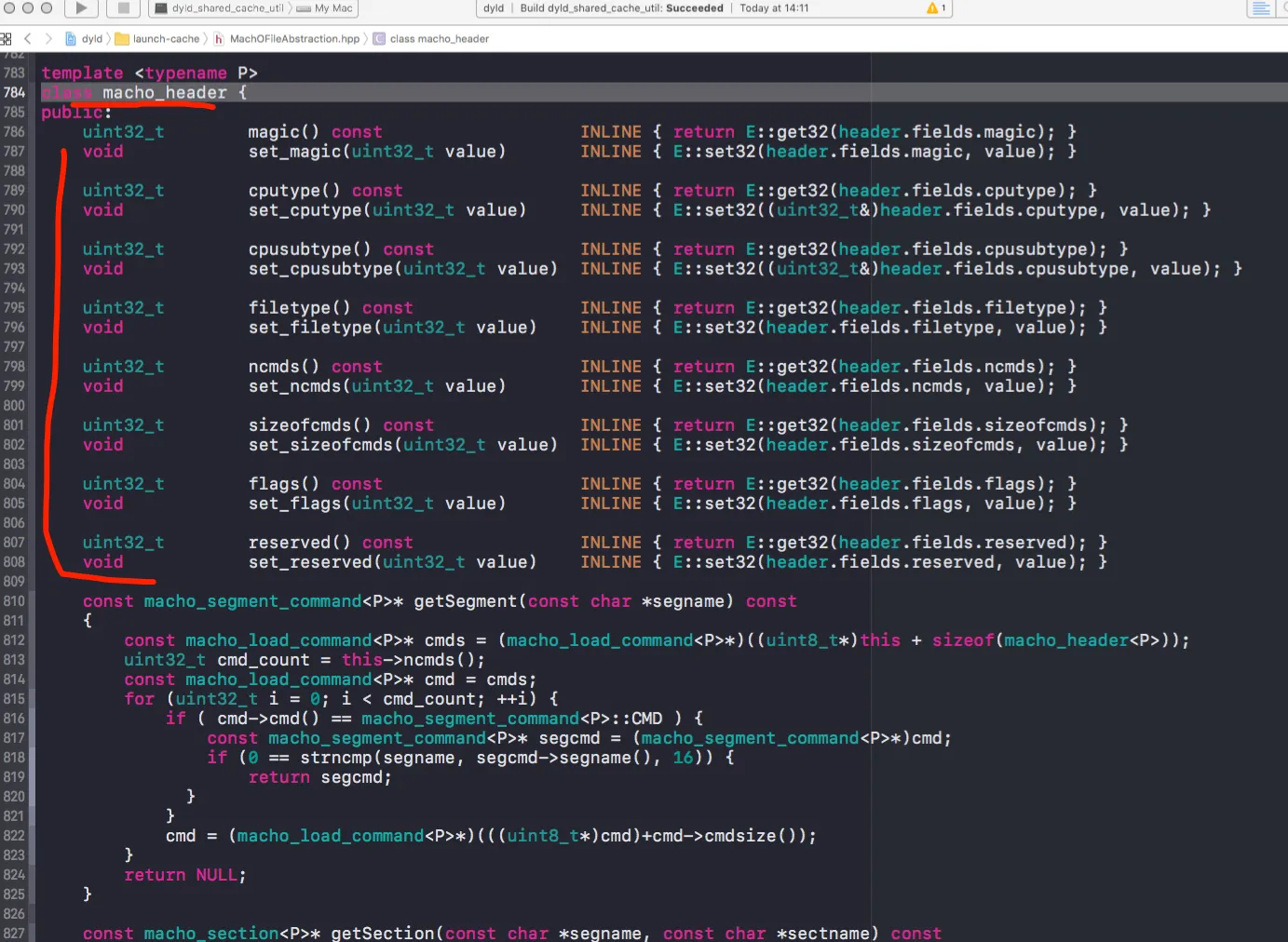
Task: Click line number 827 in the gutter
Action: [14, 933]
